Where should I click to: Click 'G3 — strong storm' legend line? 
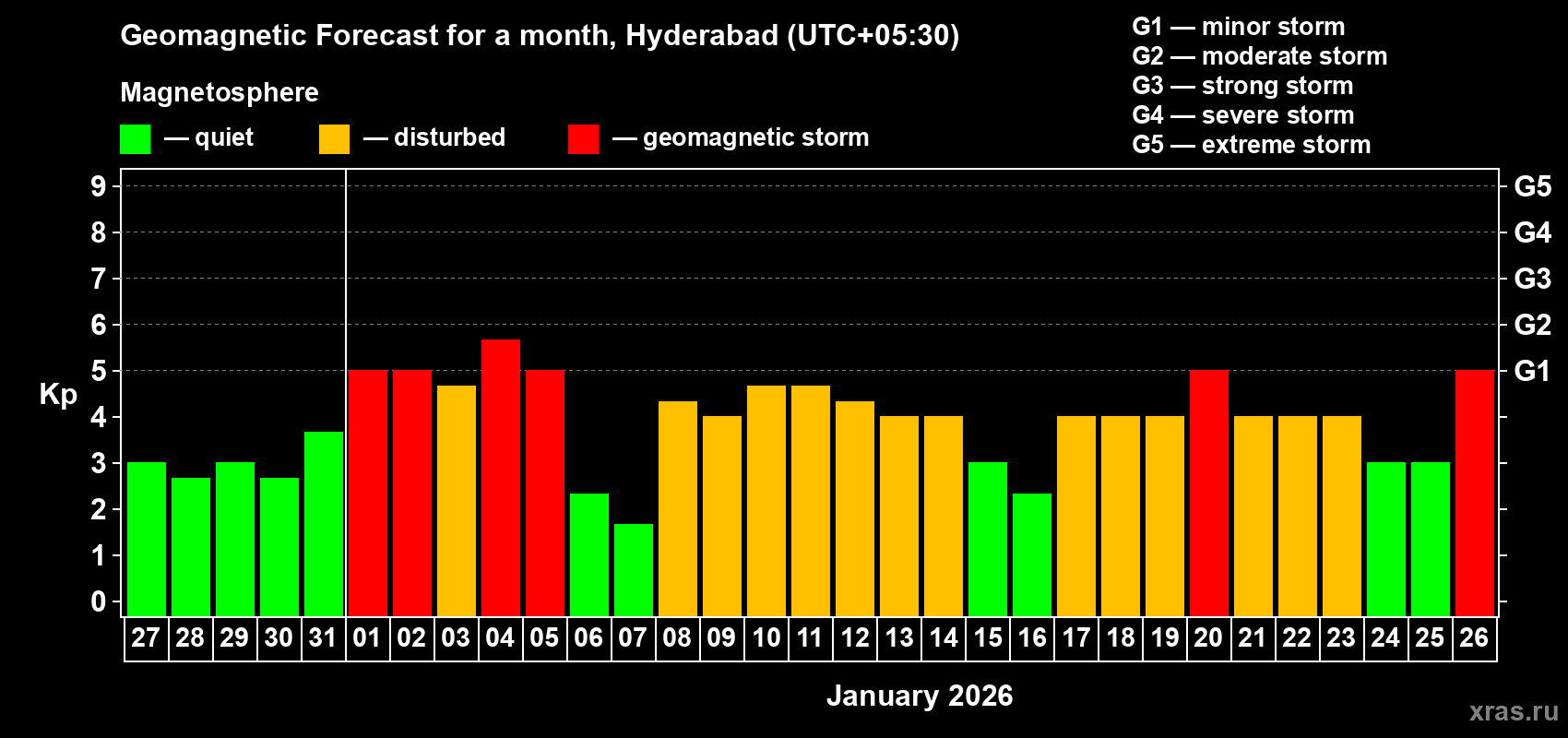click(1242, 86)
